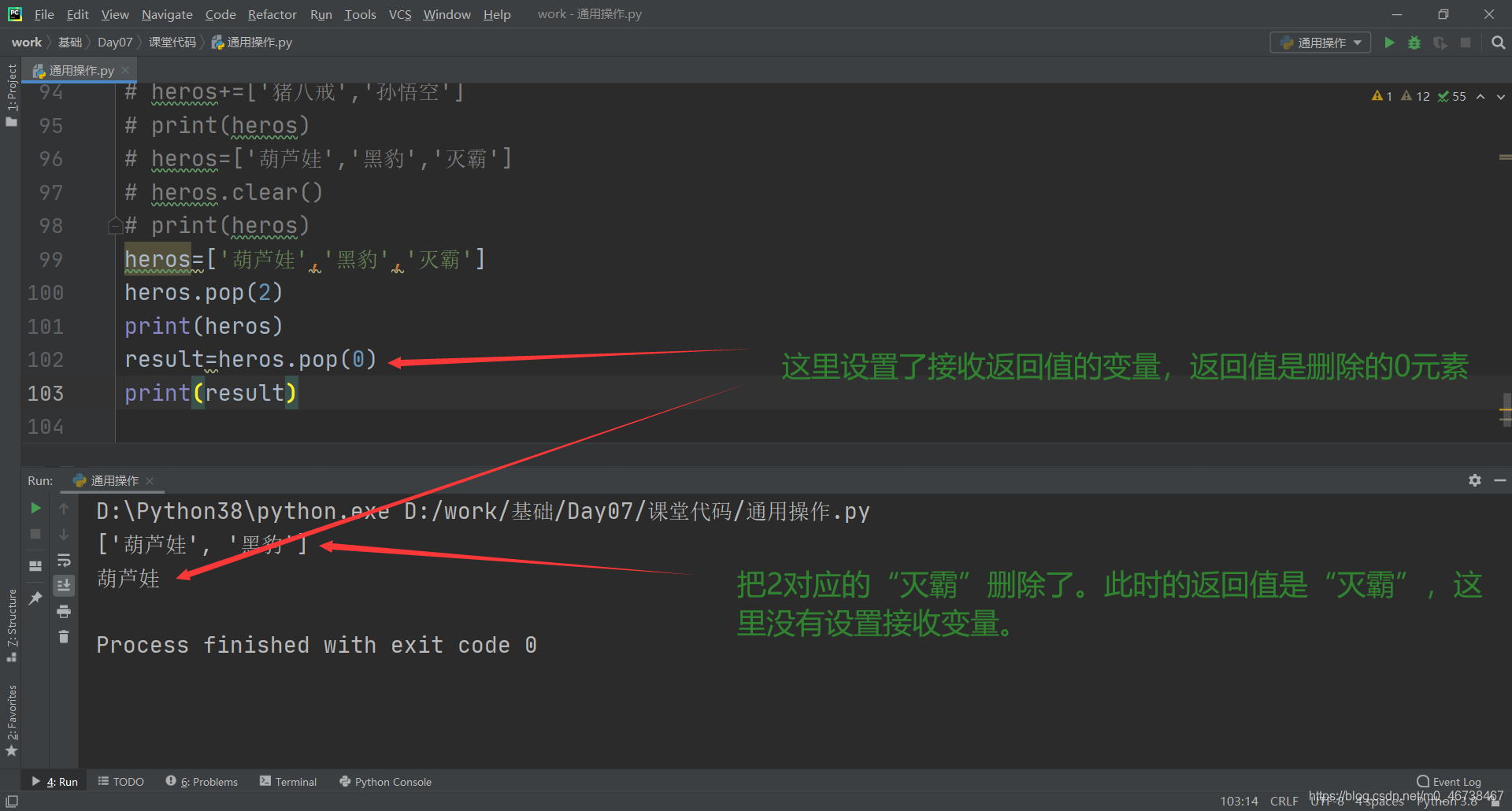Viewport: 1512px width, 811px height.
Task: Click Process finished with exit code 0
Action: (317, 646)
